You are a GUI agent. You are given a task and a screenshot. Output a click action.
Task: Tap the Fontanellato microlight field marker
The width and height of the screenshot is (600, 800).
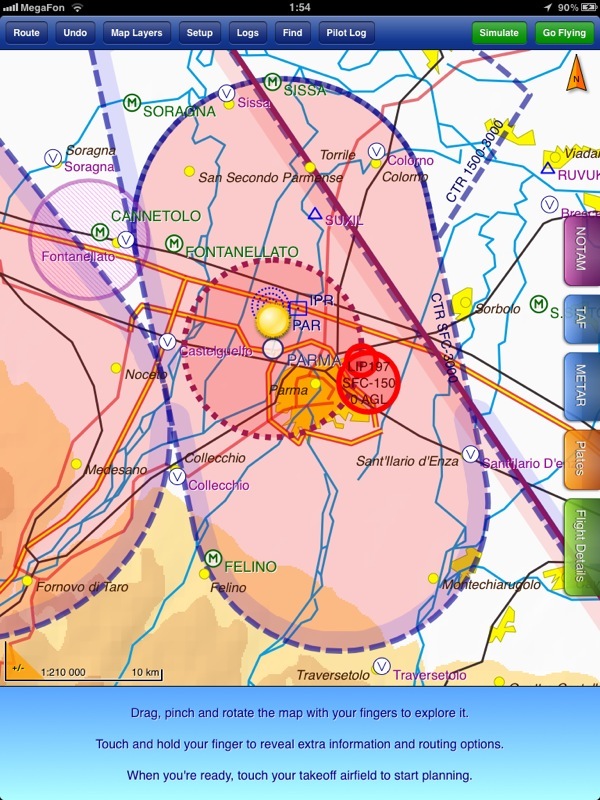174,243
